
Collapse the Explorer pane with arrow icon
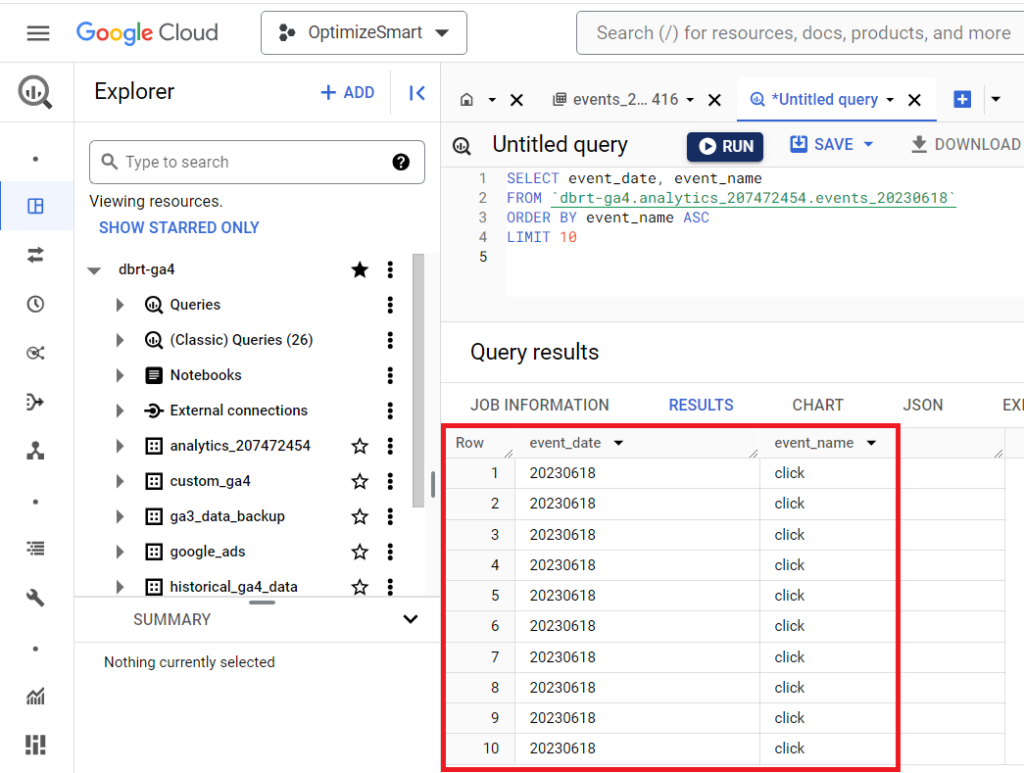pos(417,93)
